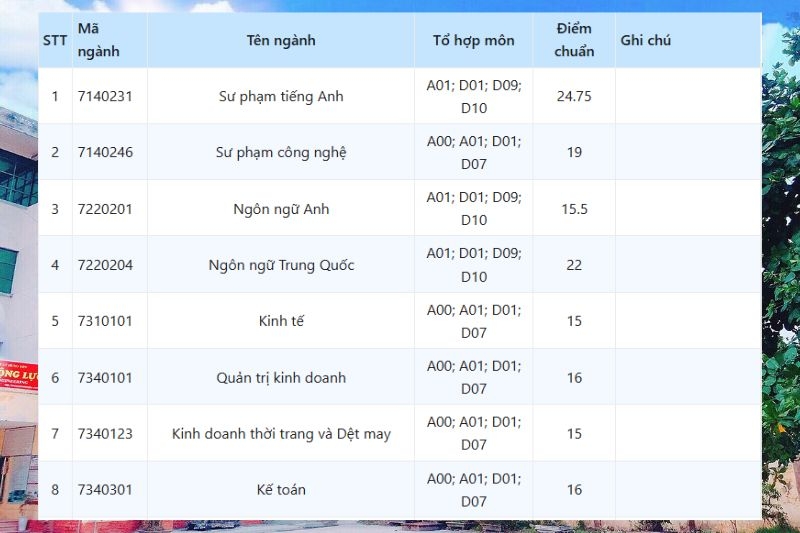The image size is (800, 533).
Task: Select major code 7340101
Action: coord(105,378)
